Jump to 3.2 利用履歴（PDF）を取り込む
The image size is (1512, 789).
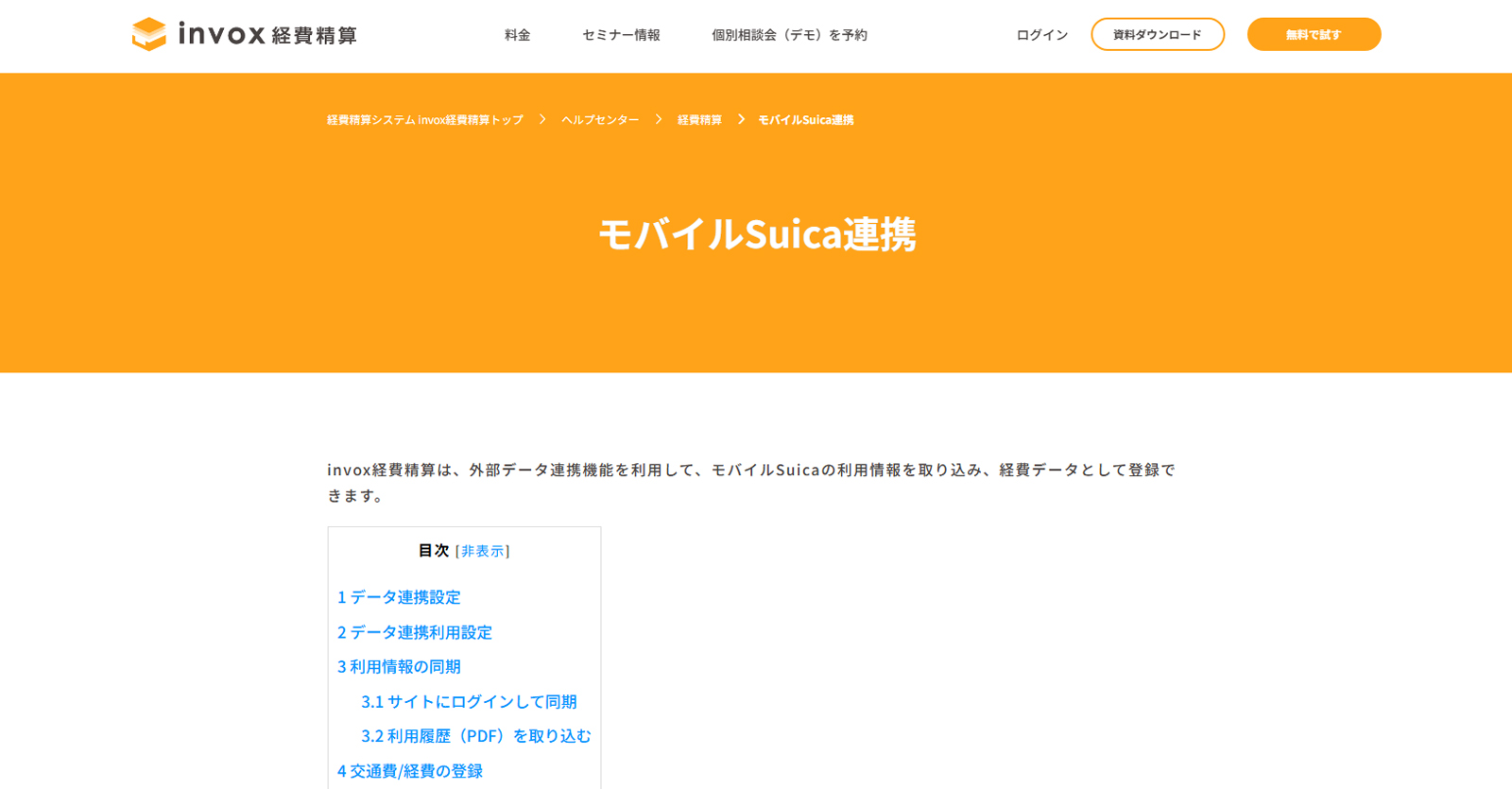[x=475, y=735]
